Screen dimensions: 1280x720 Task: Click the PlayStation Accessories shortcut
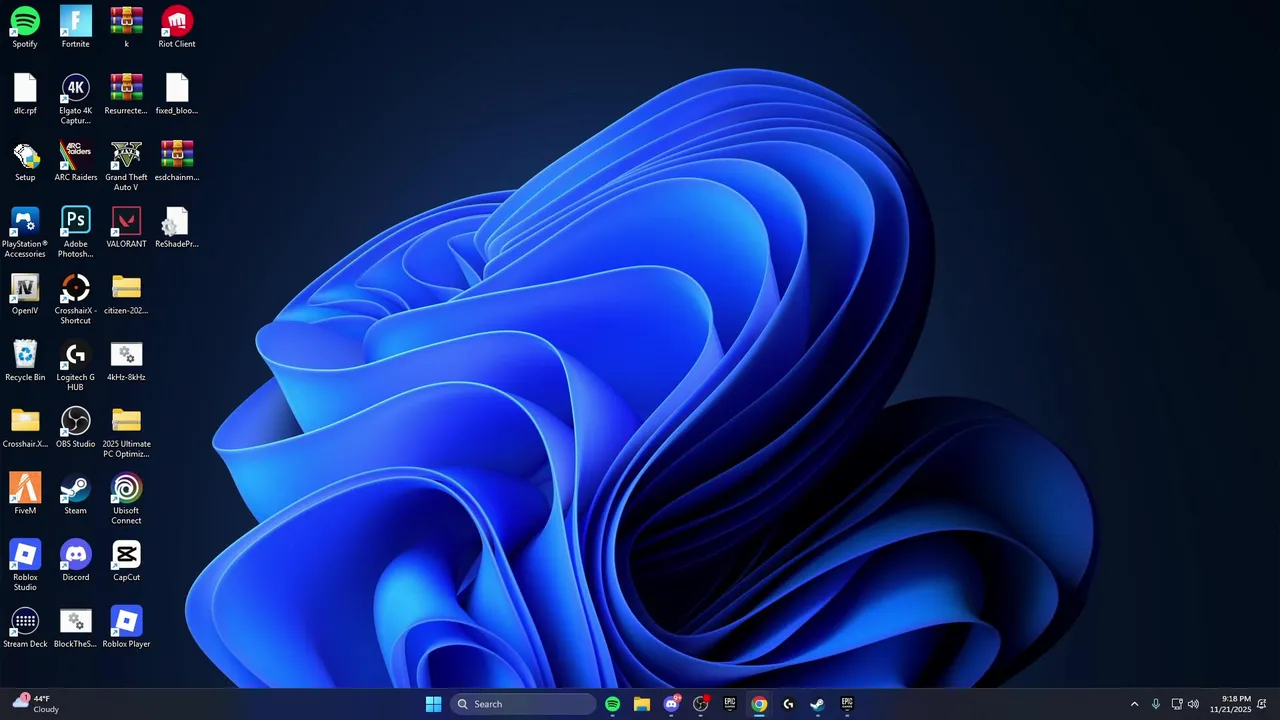click(x=25, y=232)
